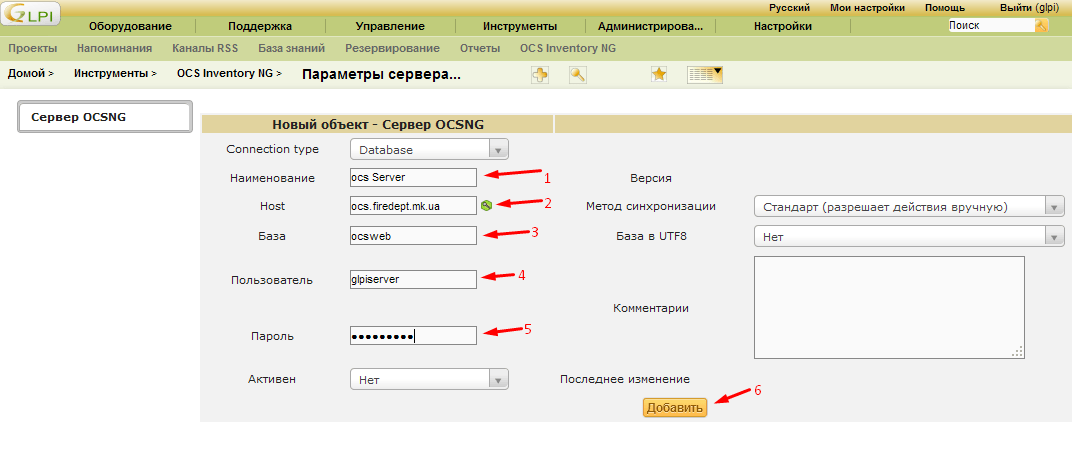Screen dimensions: 1072x469
Task: Click Выйти (glpi) logout link
Action: (x=1029, y=8)
